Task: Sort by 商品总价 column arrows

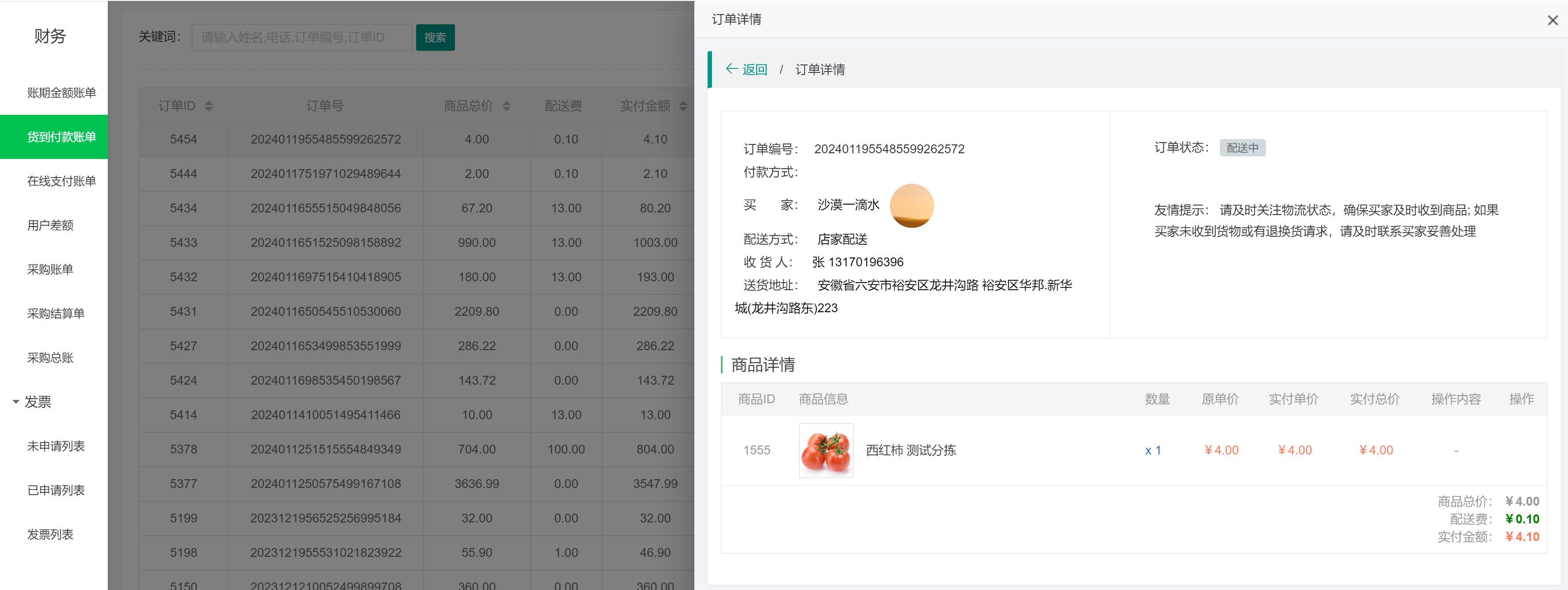Action: click(x=507, y=106)
